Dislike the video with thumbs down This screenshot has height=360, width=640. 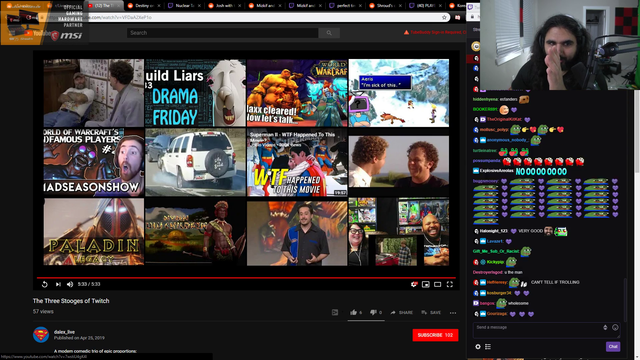pyautogui.click(x=376, y=312)
